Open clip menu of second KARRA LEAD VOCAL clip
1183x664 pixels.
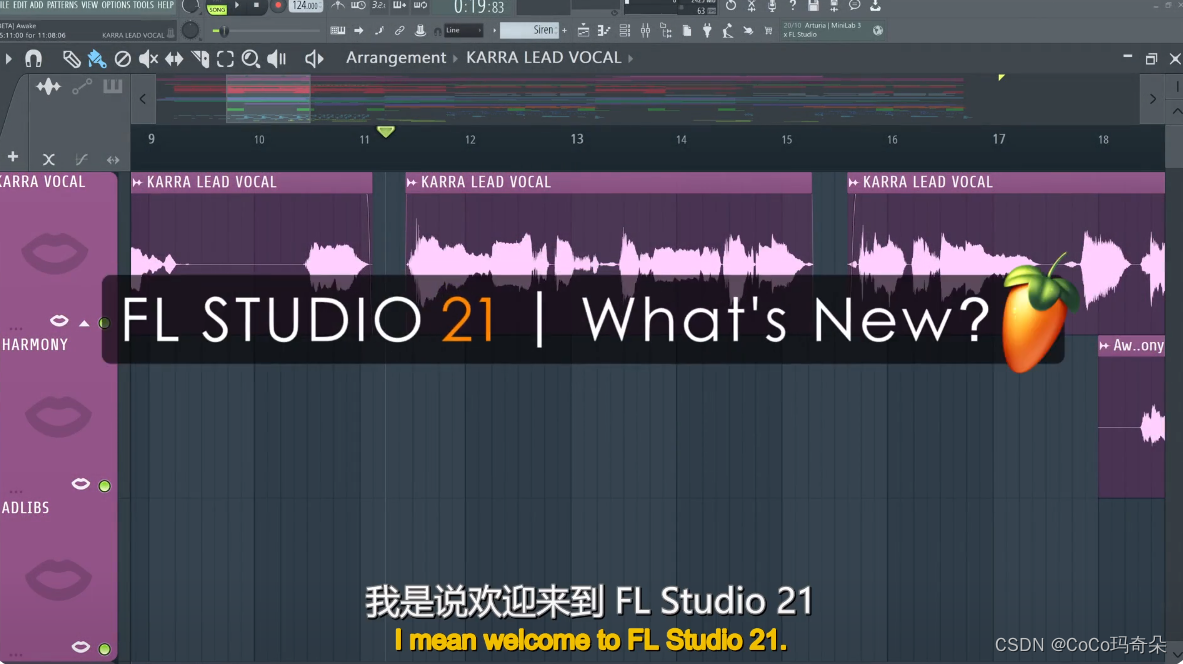point(411,182)
